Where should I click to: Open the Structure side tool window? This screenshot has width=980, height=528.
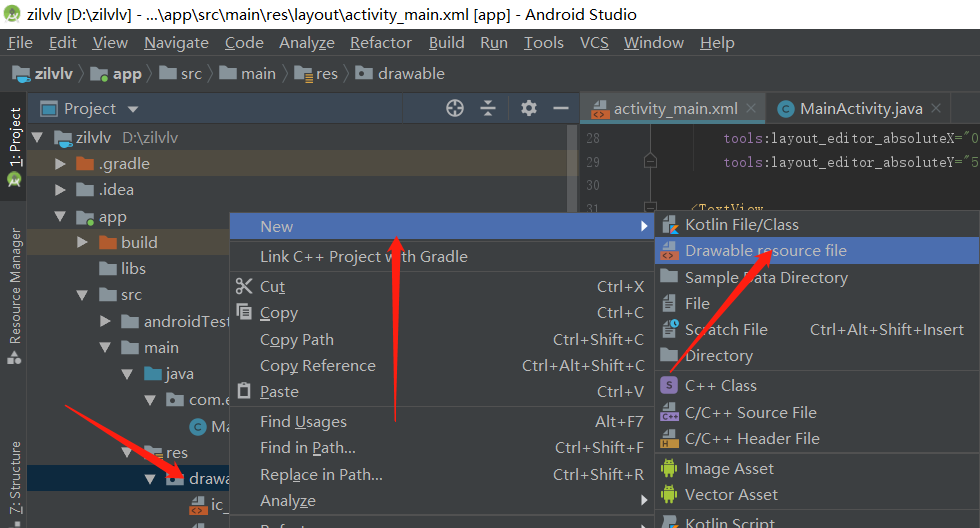[x=14, y=484]
